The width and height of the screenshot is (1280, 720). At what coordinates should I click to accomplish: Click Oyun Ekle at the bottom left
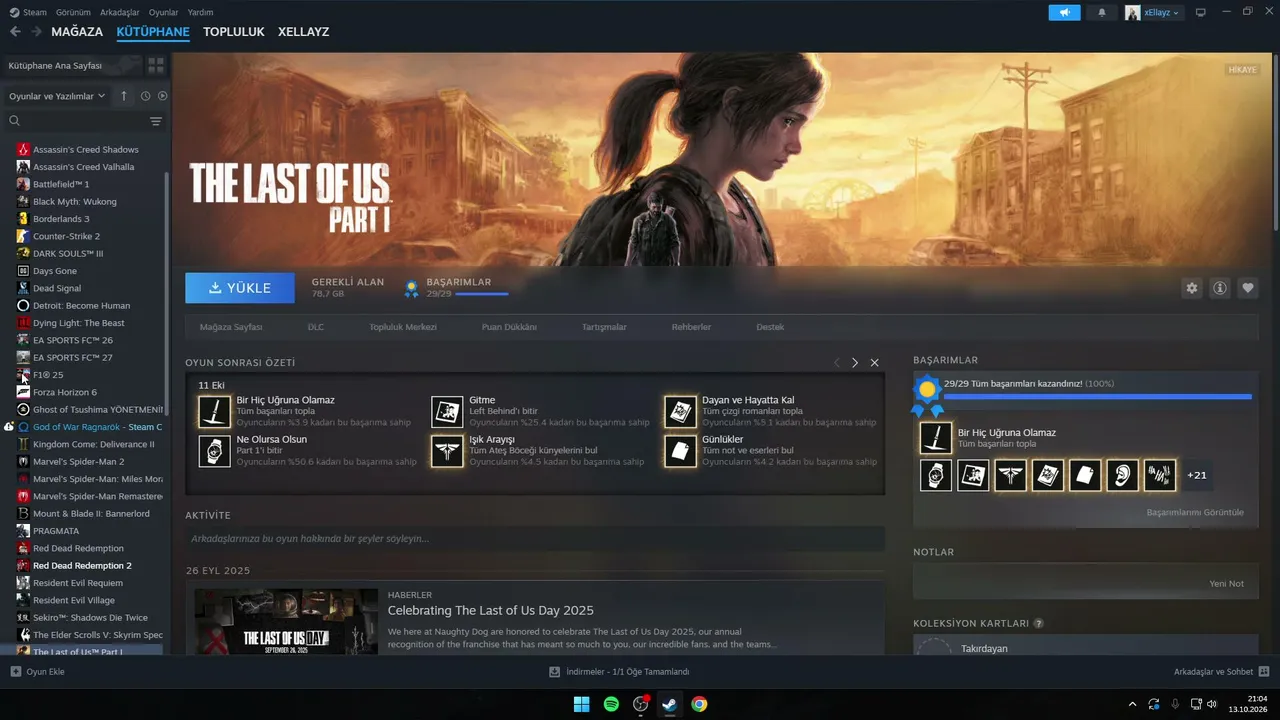(38, 672)
